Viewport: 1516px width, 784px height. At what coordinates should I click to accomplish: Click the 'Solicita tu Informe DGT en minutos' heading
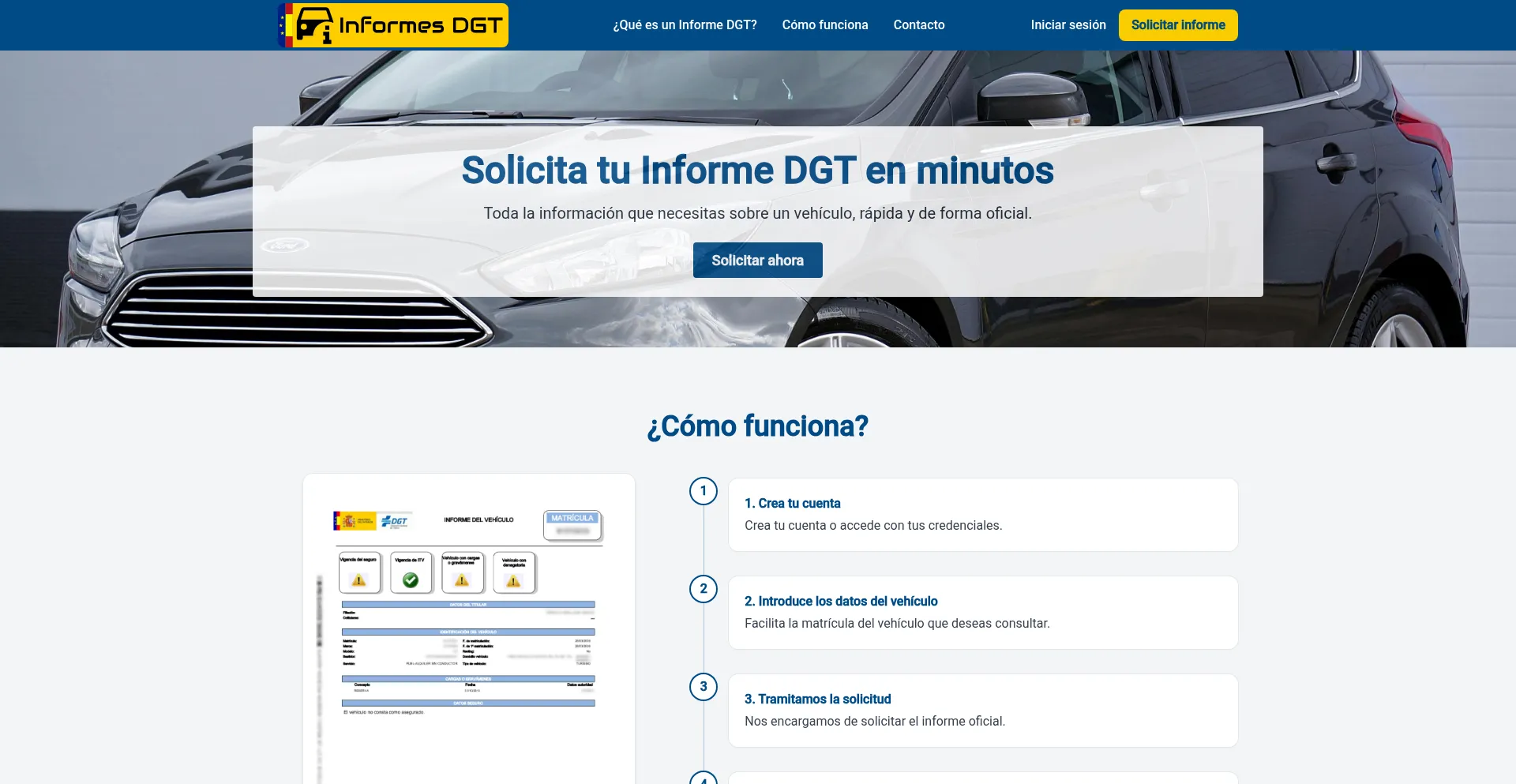coord(758,171)
